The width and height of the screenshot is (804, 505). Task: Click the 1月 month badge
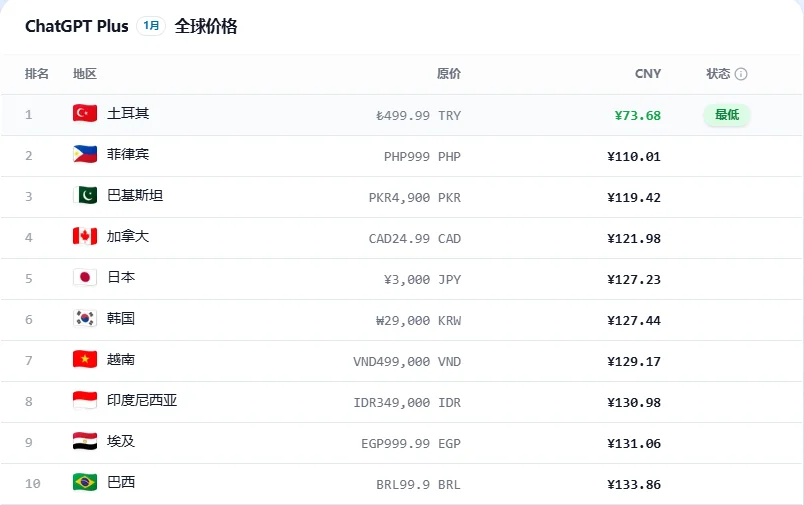(151, 26)
